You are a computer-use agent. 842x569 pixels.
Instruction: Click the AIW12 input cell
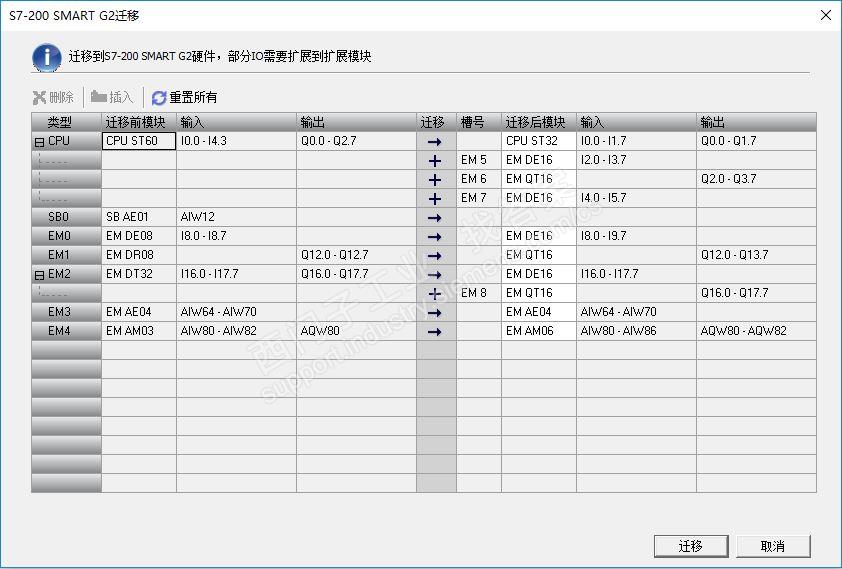pos(236,217)
